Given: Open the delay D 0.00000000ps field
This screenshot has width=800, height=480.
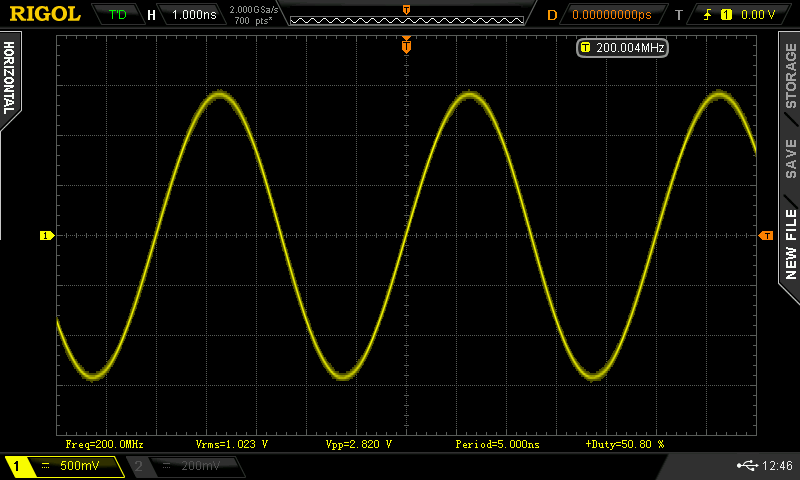Looking at the screenshot, I should tap(610, 15).
